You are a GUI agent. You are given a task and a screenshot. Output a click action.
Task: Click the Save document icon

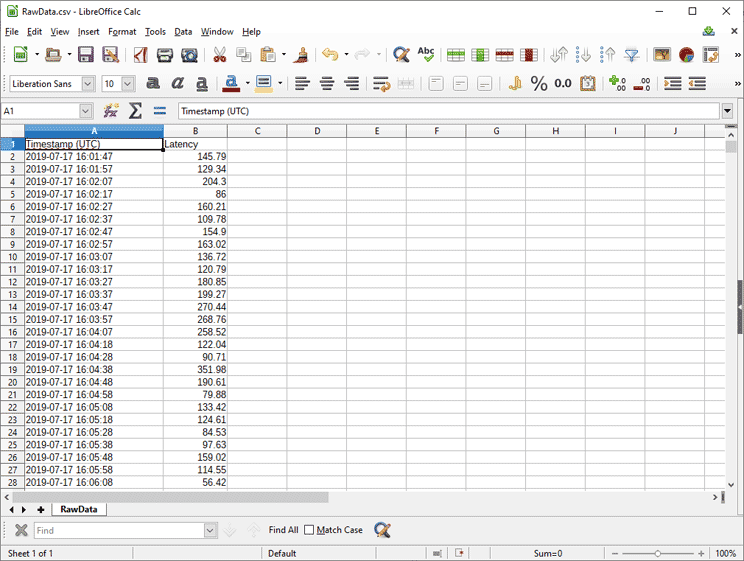pyautogui.click(x=85, y=55)
